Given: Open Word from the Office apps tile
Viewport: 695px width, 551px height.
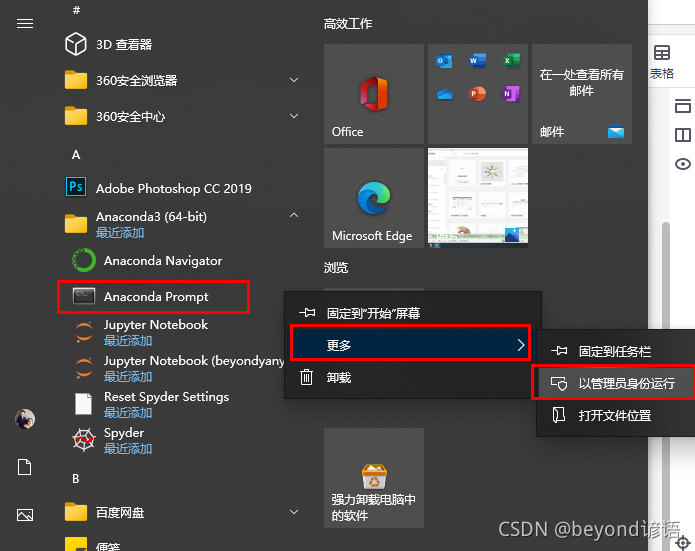Looking at the screenshot, I should tap(477, 60).
